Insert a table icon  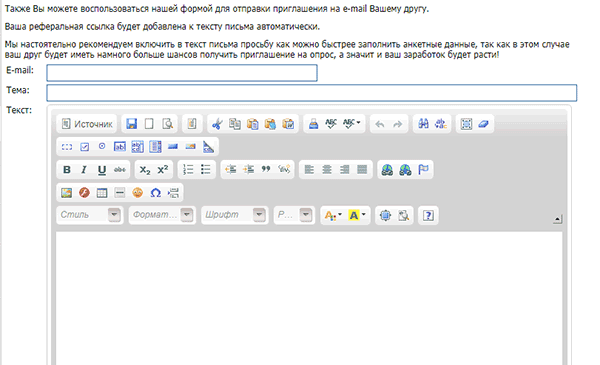102,192
